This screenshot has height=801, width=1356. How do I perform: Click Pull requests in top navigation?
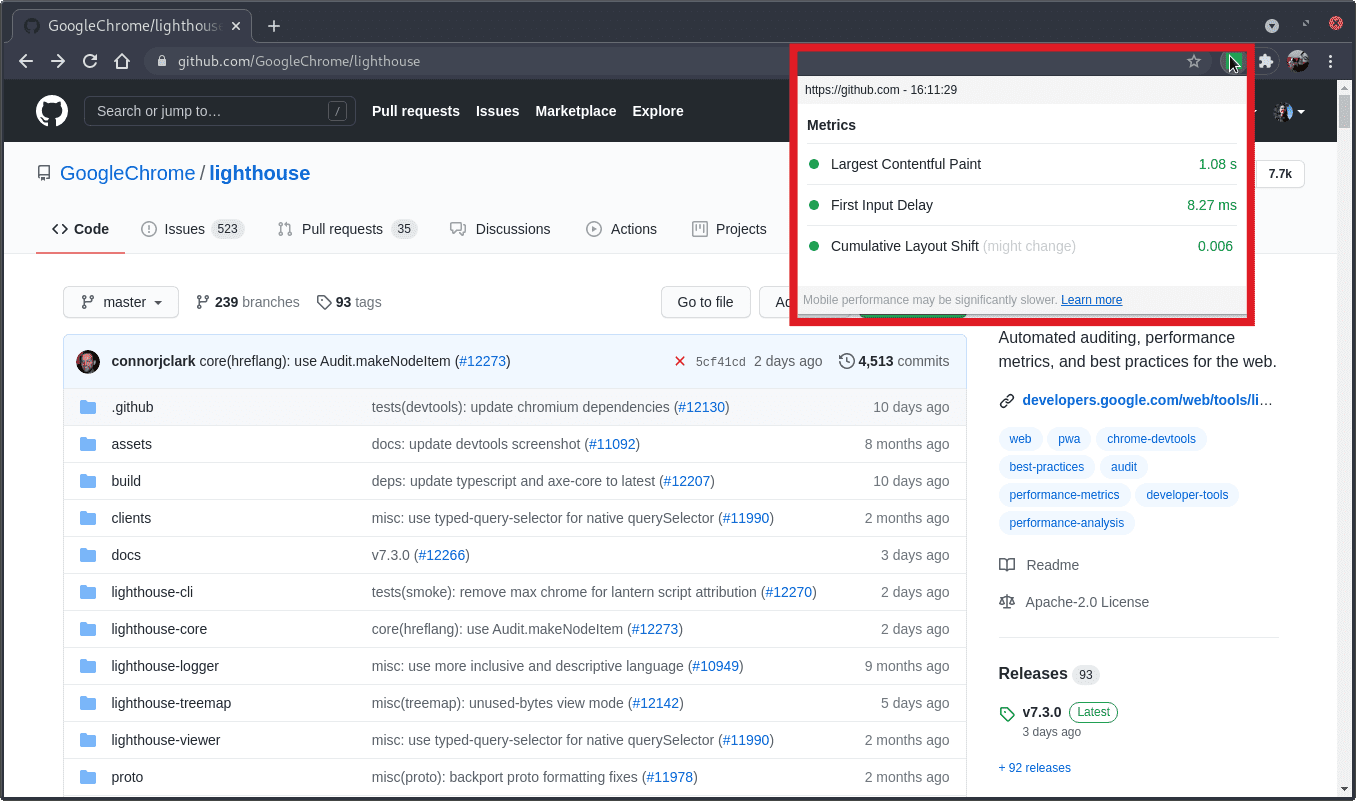(x=416, y=111)
